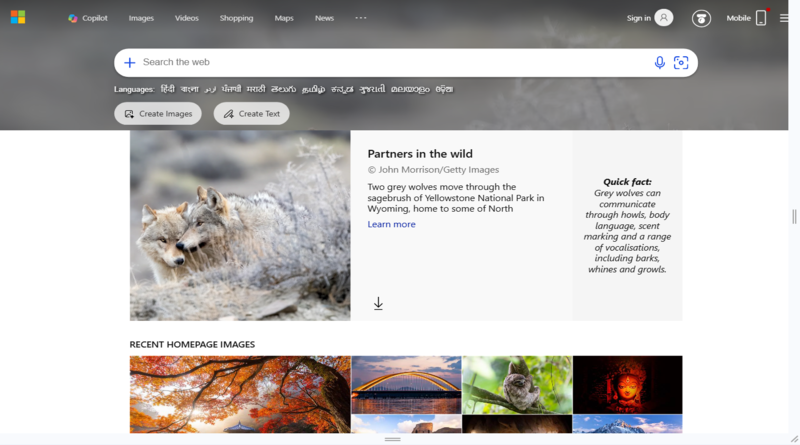Go to the Shopping tab
This screenshot has height=445, width=800.
(x=236, y=18)
